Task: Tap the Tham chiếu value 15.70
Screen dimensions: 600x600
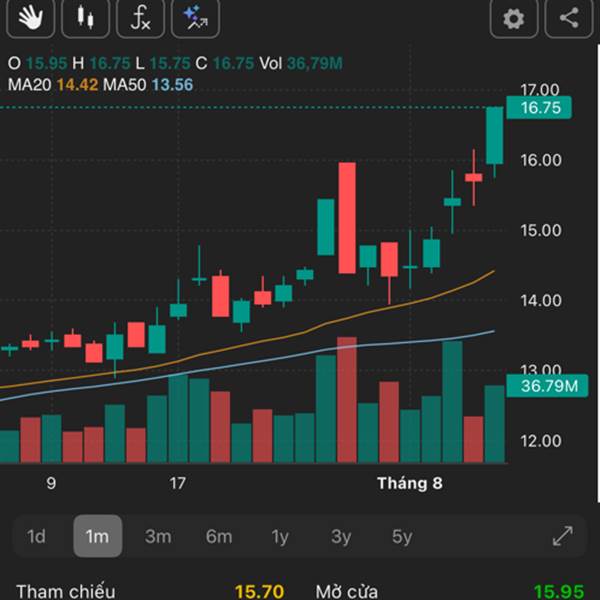Action: tap(259, 592)
